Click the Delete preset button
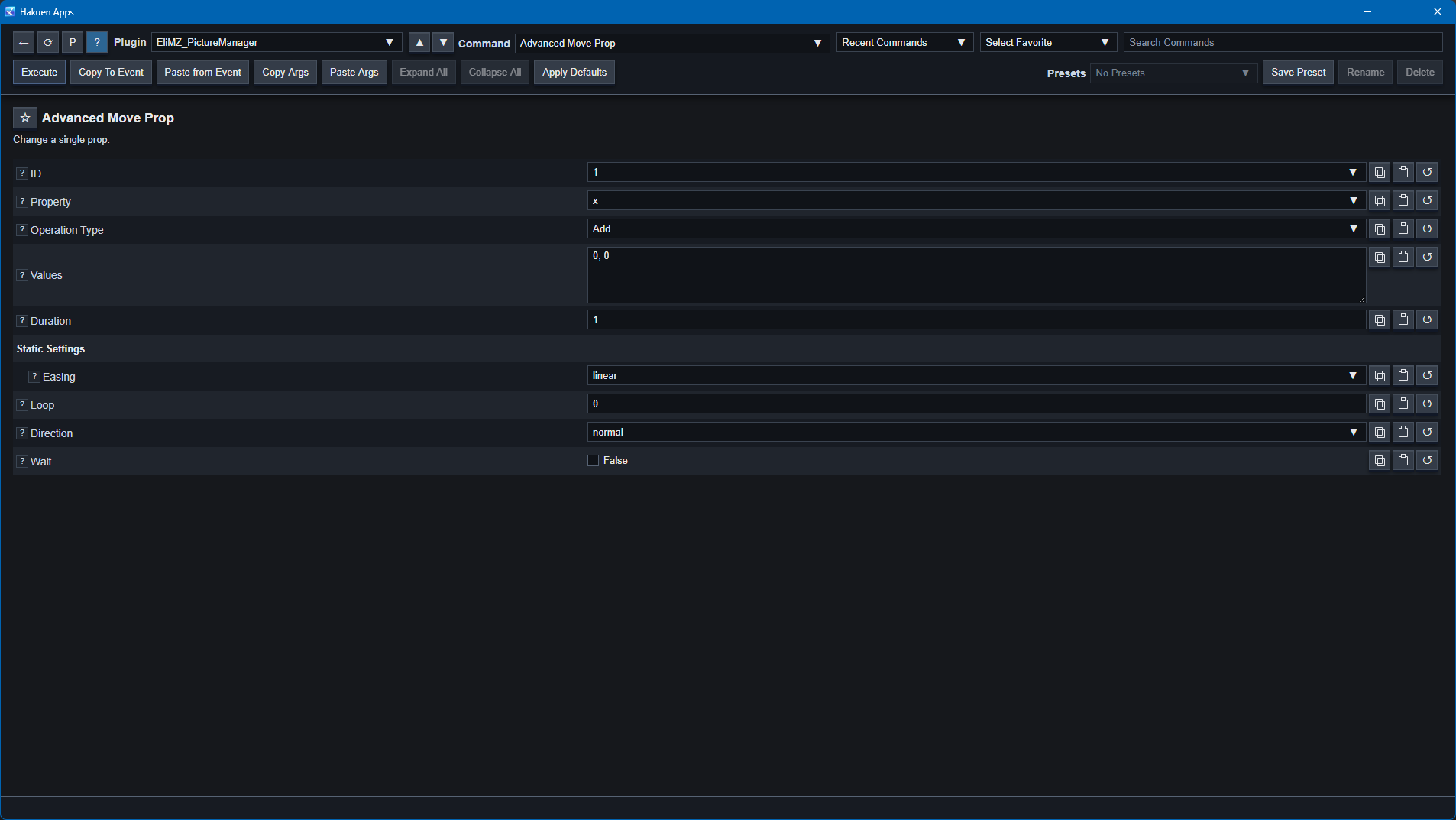 pos(1420,73)
